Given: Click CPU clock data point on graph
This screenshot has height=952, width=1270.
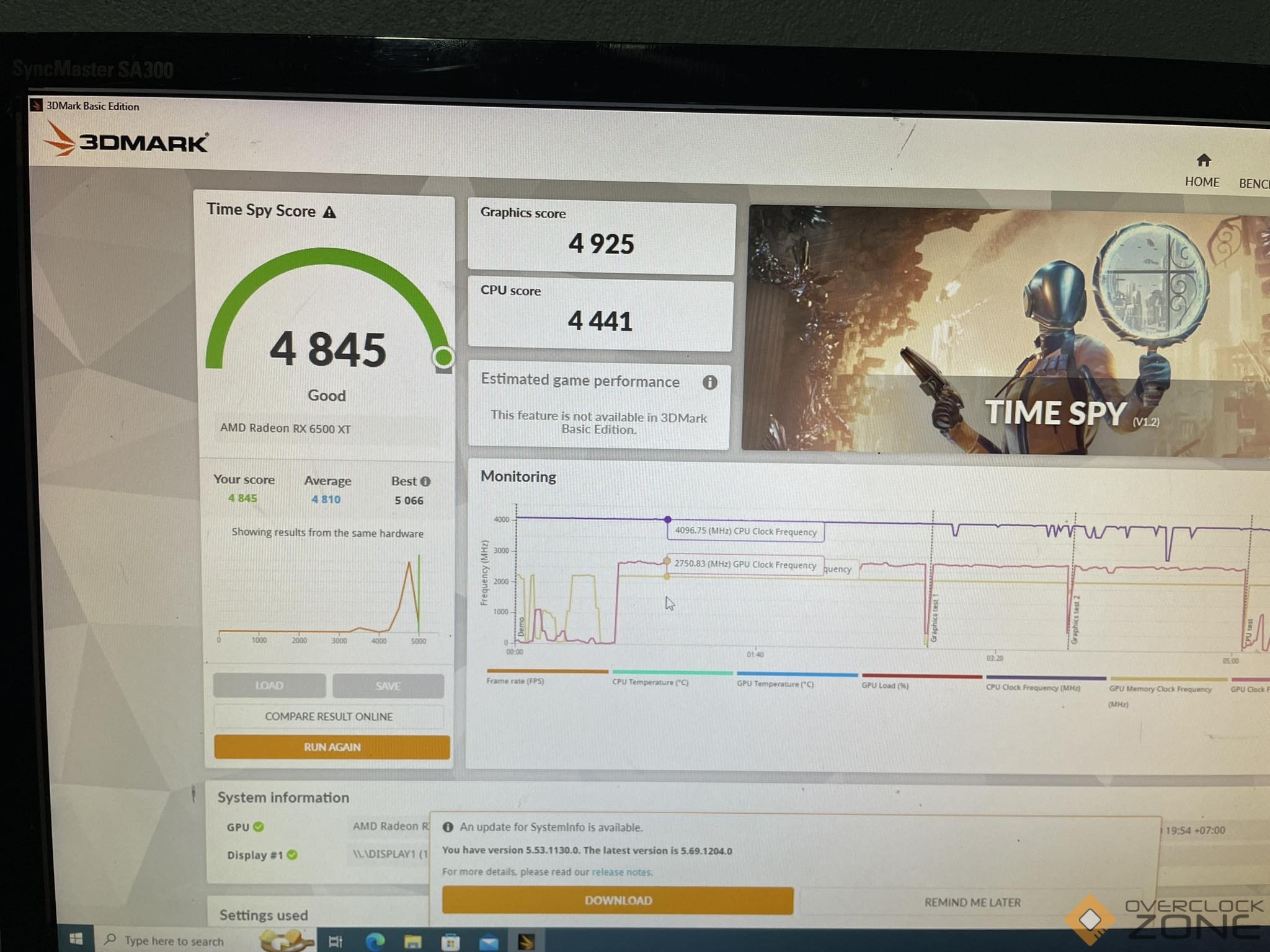Looking at the screenshot, I should [x=667, y=519].
